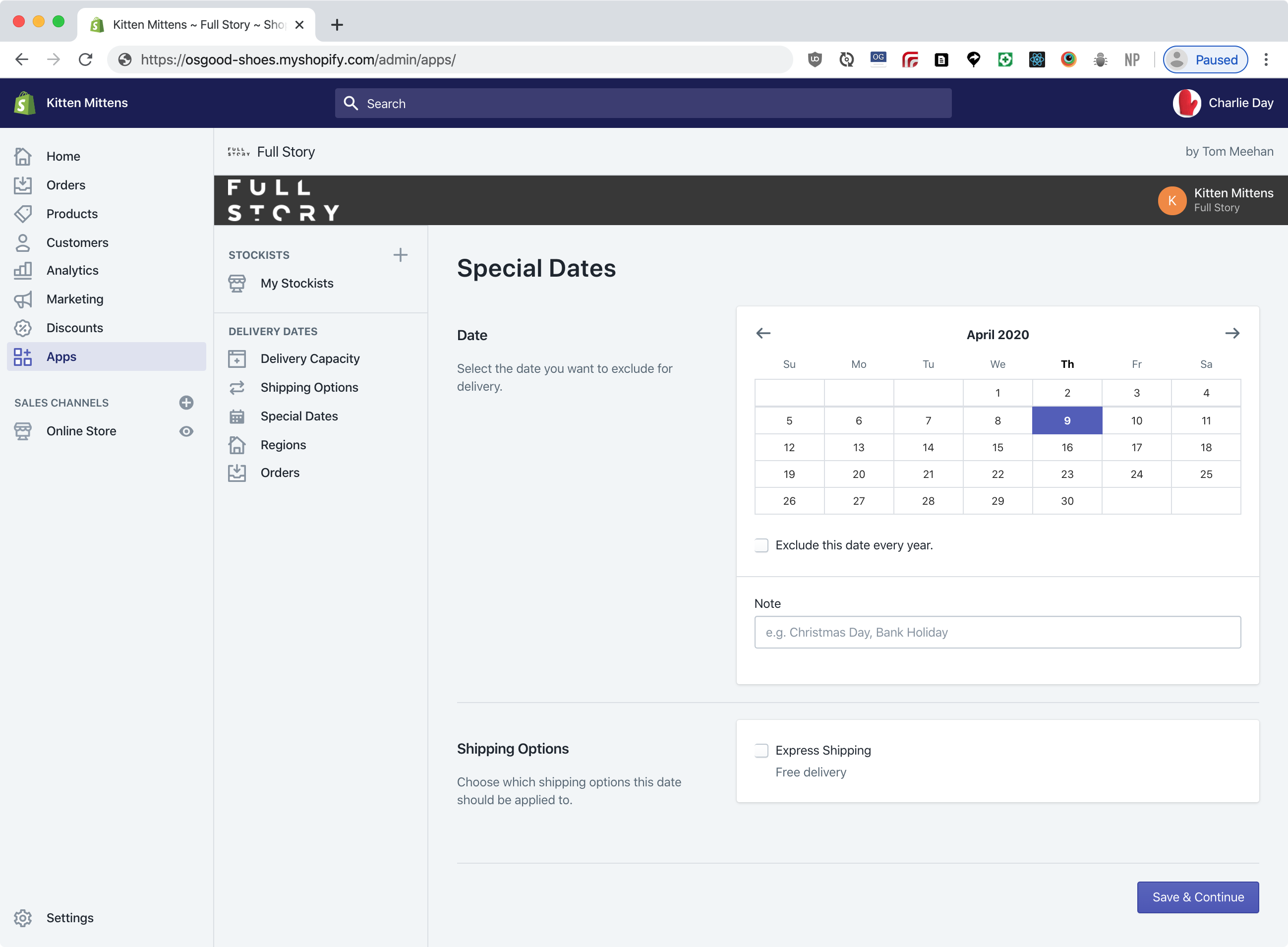Click the Full Story app title link
Image resolution: width=1288 pixels, height=947 pixels.
(x=286, y=151)
